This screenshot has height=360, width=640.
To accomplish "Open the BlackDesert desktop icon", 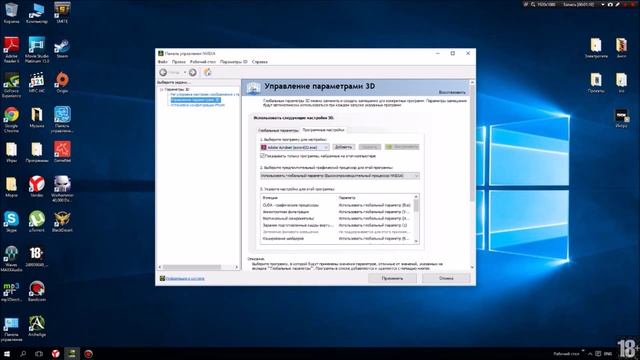I will click(x=62, y=222).
